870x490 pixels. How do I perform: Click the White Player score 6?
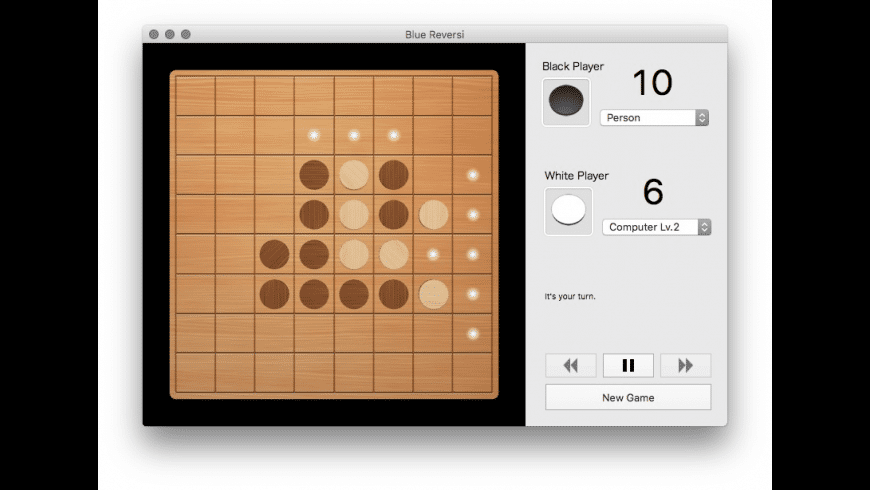click(x=653, y=191)
